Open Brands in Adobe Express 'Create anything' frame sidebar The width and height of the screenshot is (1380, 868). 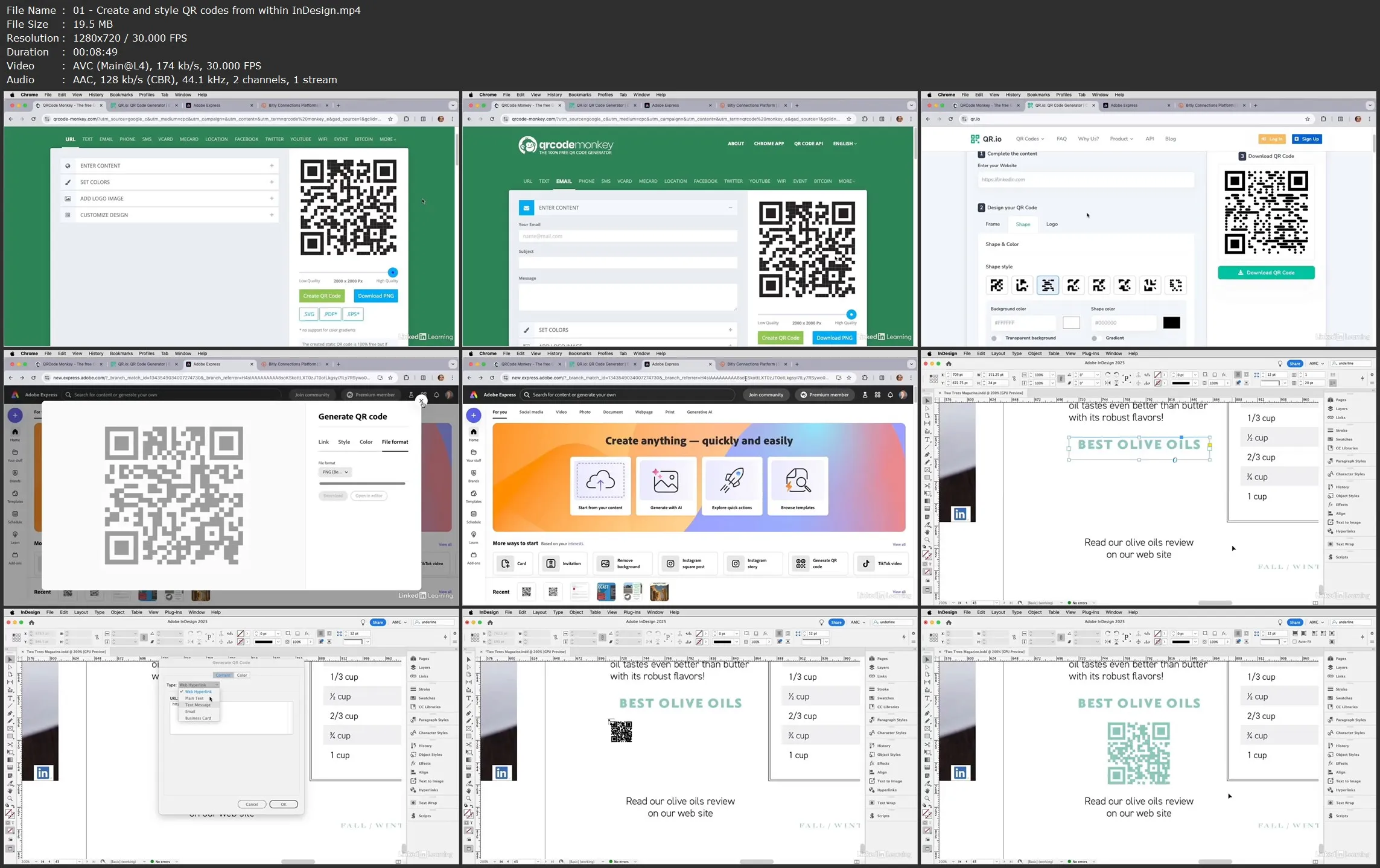(x=474, y=475)
